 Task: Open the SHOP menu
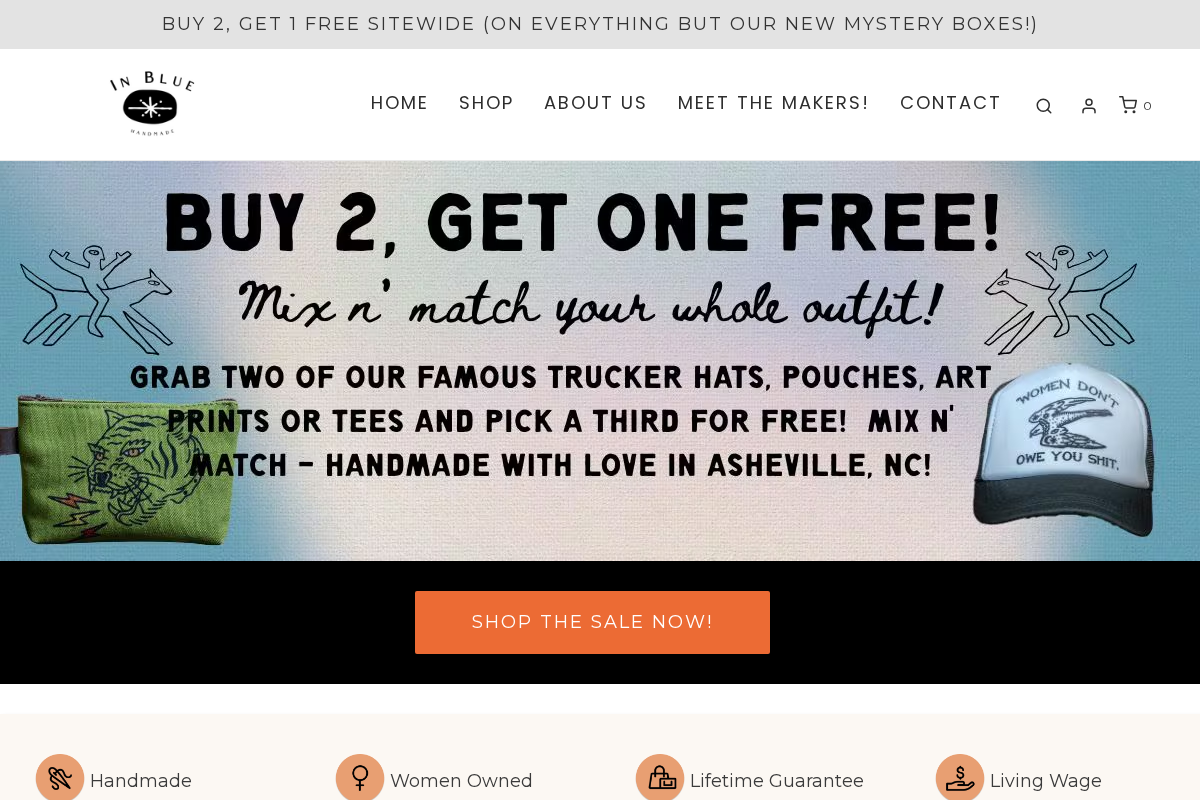pyautogui.click(x=486, y=103)
